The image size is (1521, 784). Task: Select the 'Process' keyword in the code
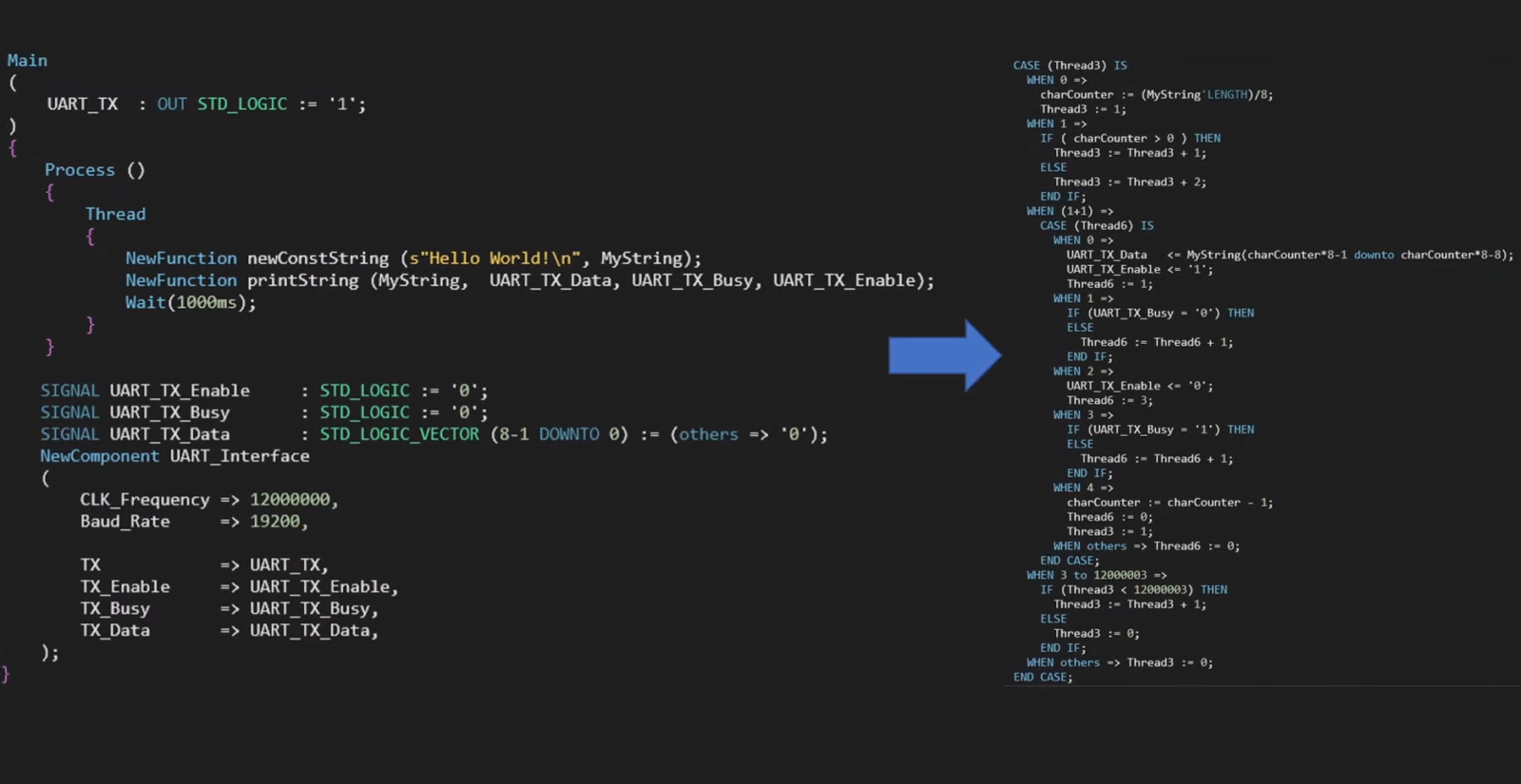80,170
